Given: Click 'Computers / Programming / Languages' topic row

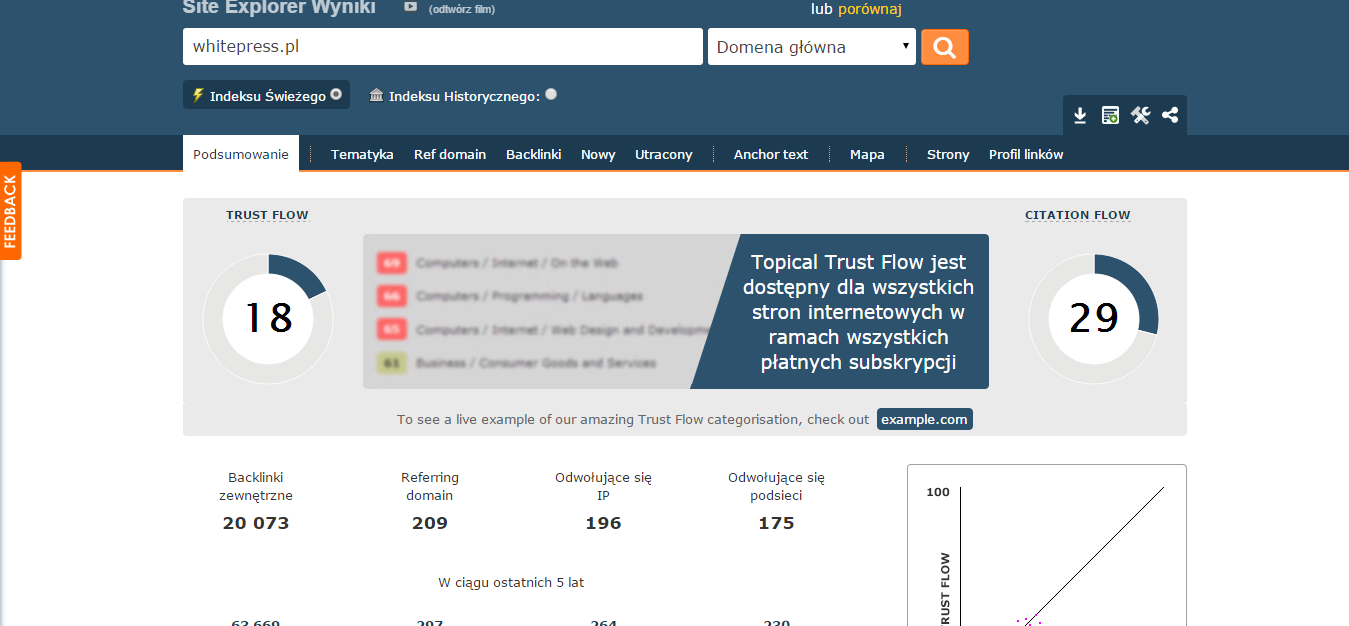Looking at the screenshot, I should pos(510,296).
